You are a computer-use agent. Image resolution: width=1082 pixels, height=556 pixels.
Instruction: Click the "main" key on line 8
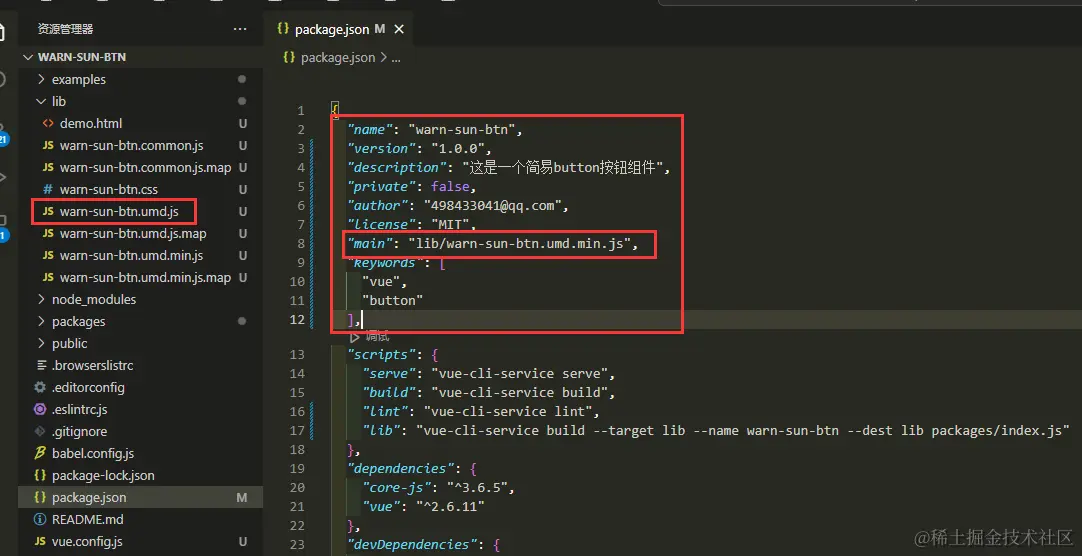pos(369,244)
